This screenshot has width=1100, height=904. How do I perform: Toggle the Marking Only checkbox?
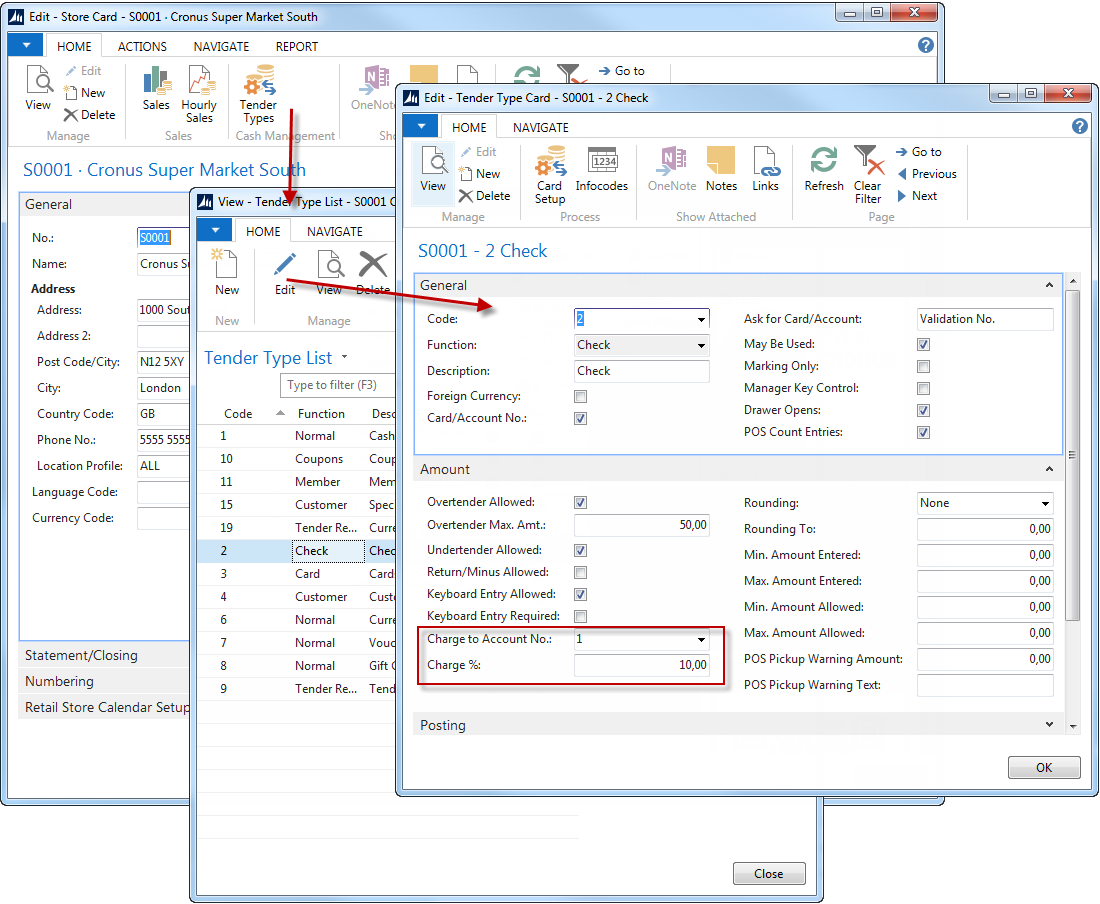[x=924, y=367]
